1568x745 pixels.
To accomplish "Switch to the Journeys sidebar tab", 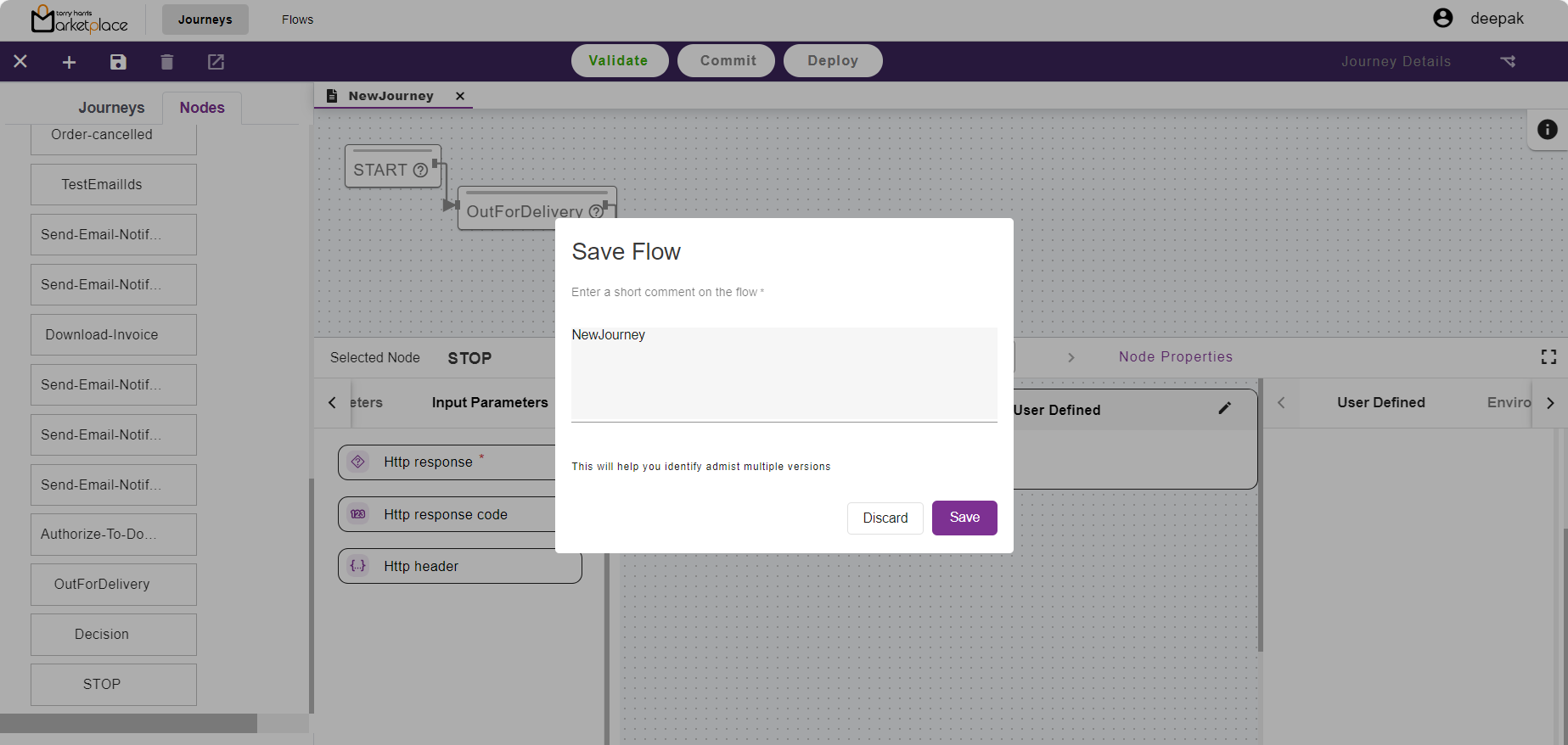I will (111, 108).
